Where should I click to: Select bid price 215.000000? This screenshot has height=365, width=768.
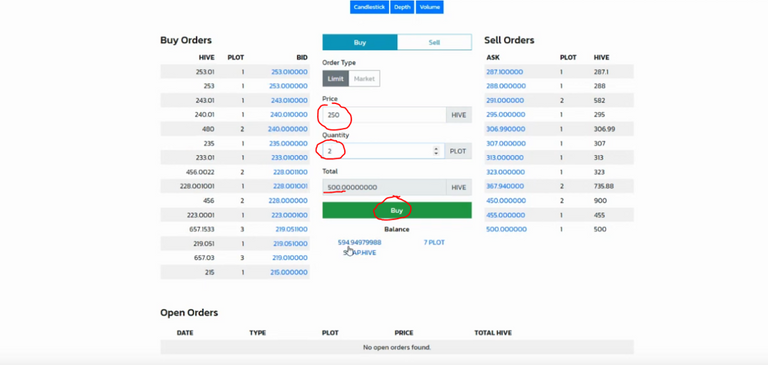tap(289, 272)
